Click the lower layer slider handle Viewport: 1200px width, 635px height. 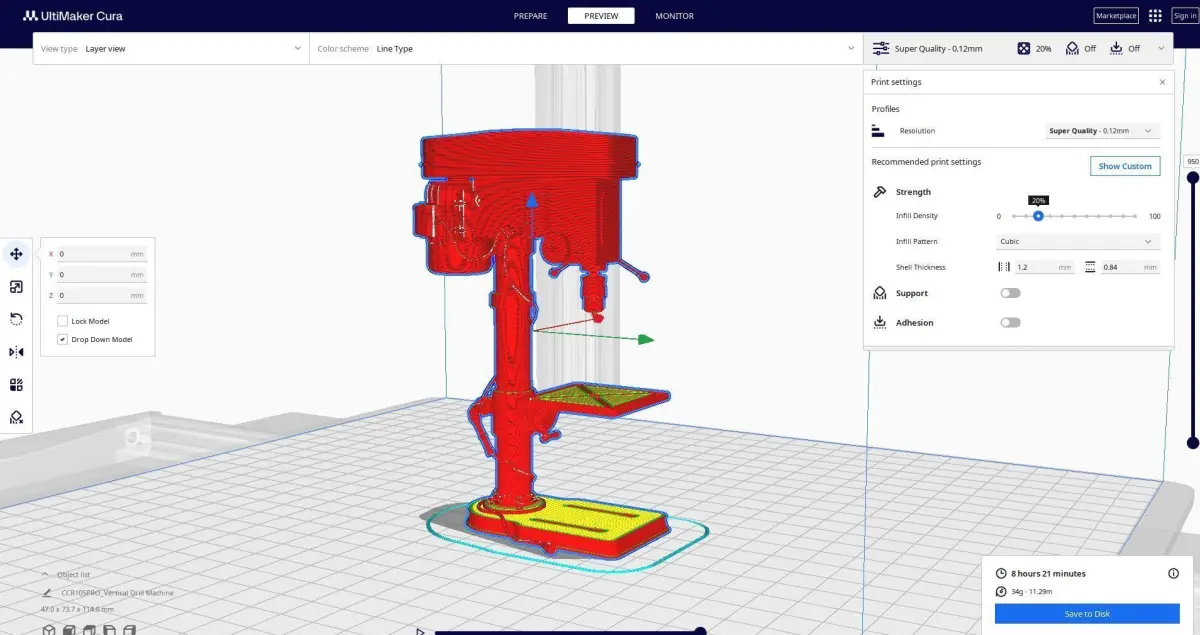click(x=1193, y=442)
